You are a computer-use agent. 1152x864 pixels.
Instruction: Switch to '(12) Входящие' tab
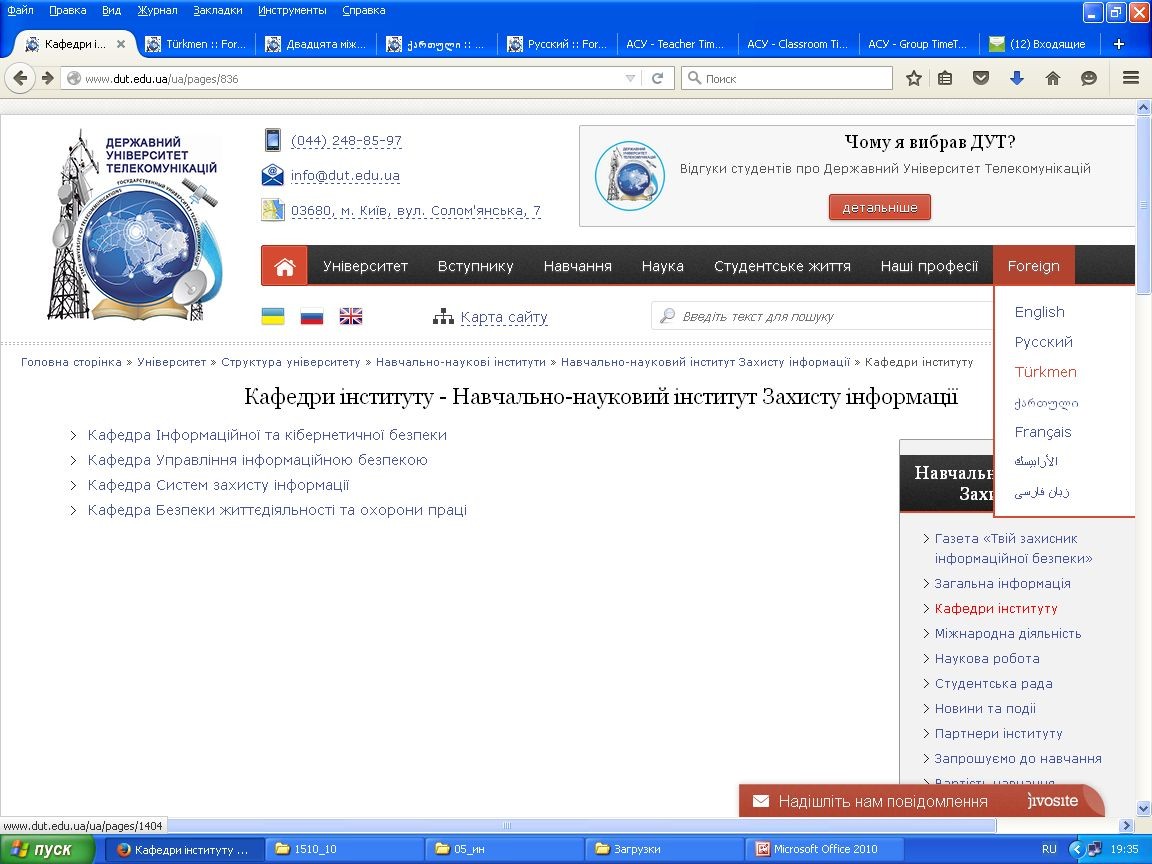point(1040,44)
